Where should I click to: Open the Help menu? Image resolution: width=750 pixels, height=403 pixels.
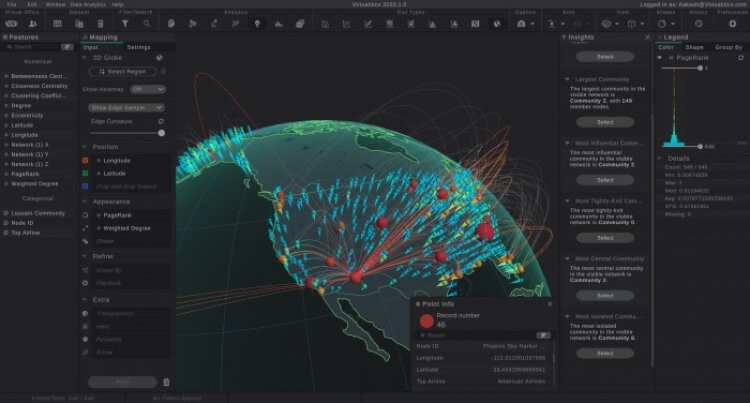coord(117,4)
